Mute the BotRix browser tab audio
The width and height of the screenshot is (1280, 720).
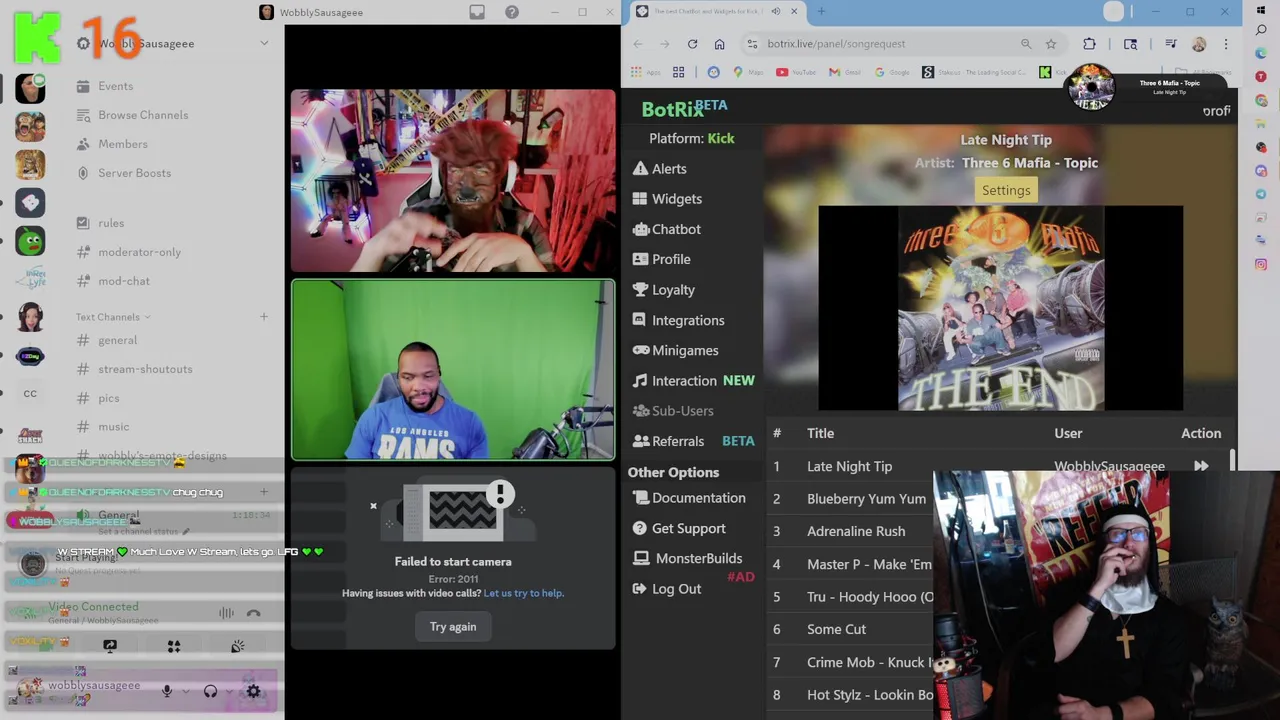776,11
